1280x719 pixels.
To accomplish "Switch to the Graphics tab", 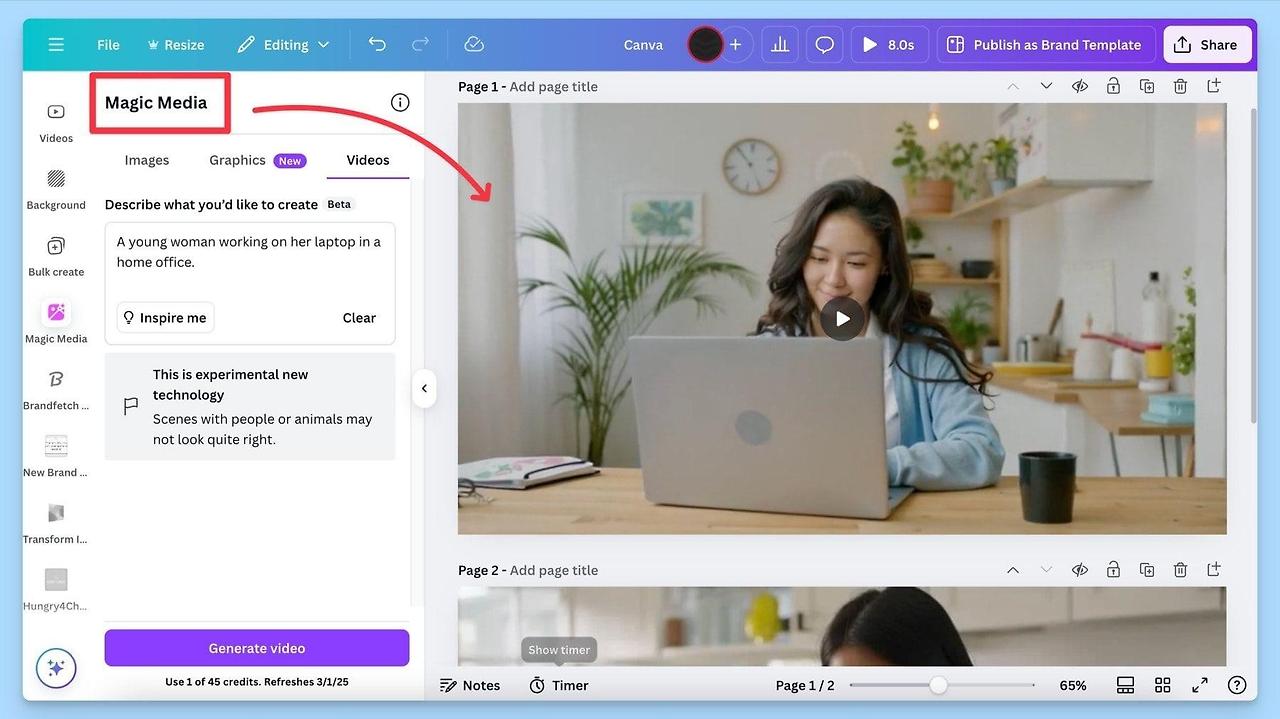I will coord(257,160).
